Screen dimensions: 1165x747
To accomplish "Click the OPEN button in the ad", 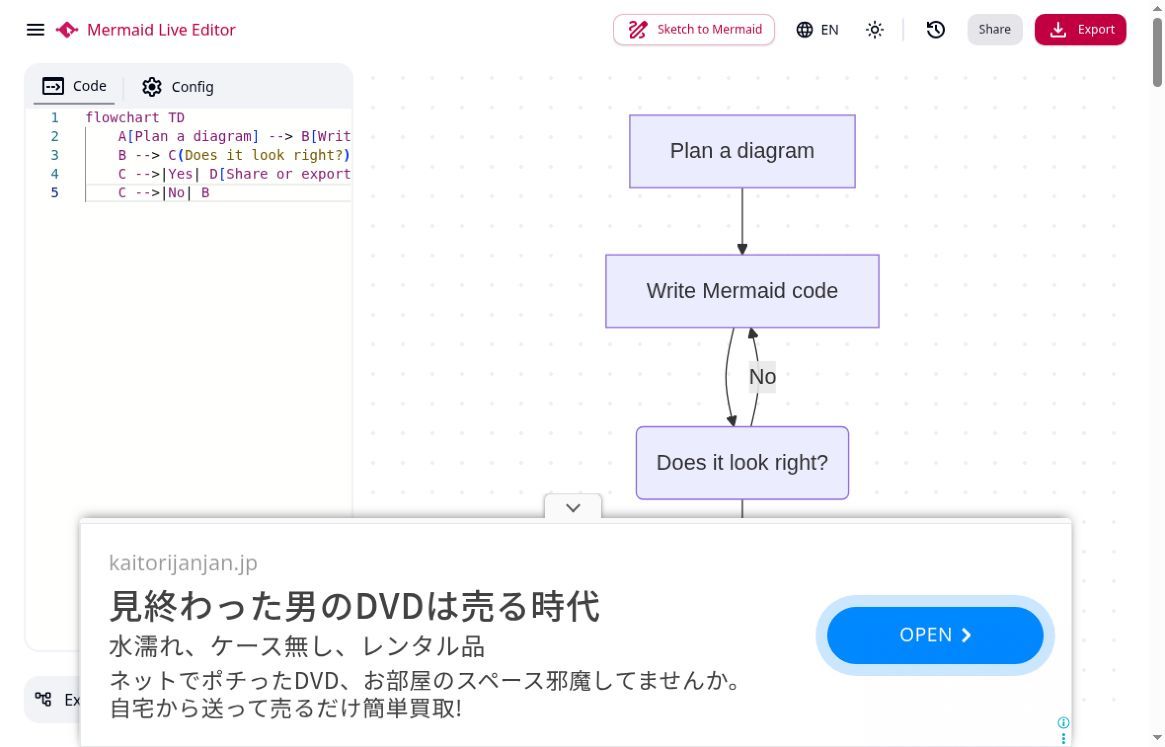I will click(x=935, y=635).
